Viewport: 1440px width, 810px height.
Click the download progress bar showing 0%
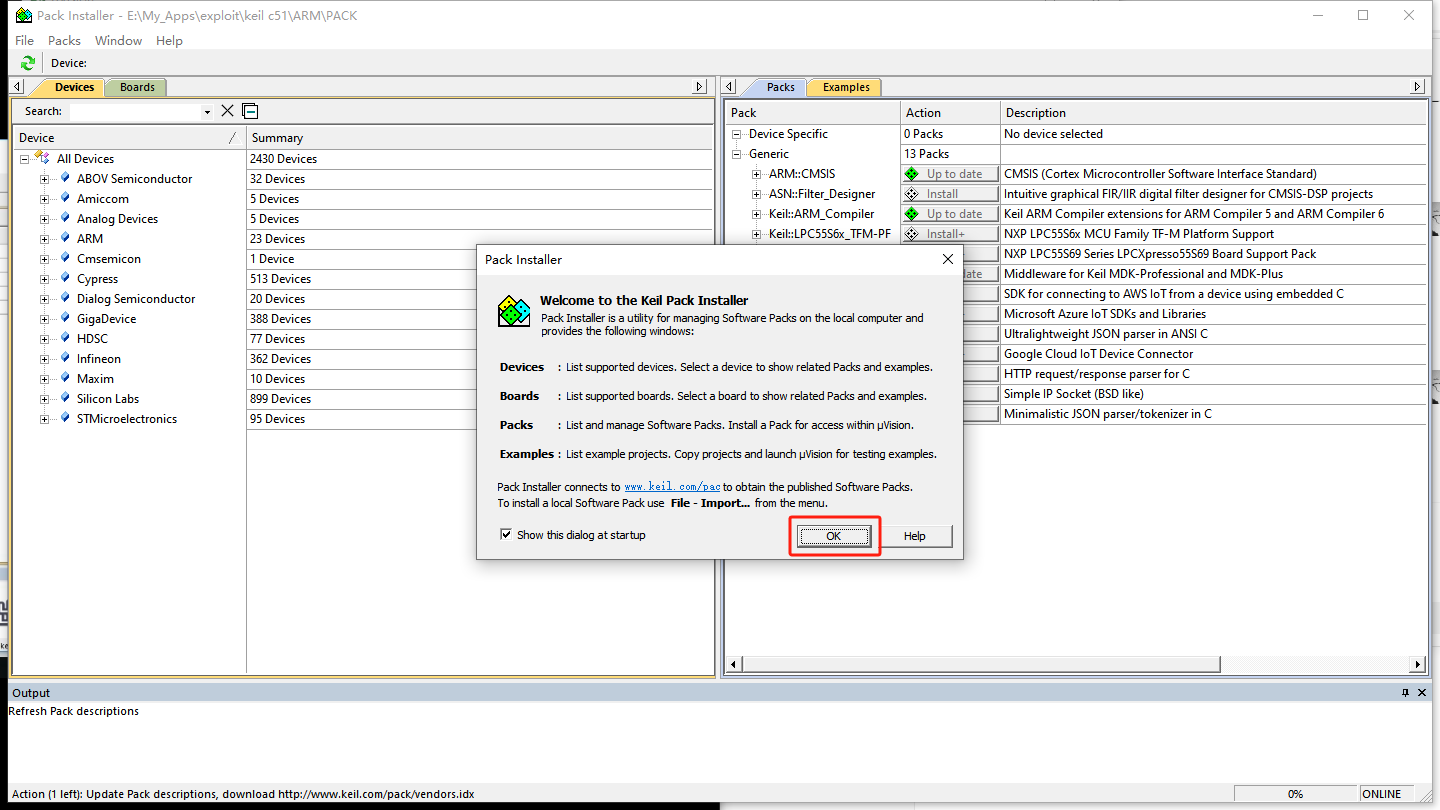coord(1295,794)
